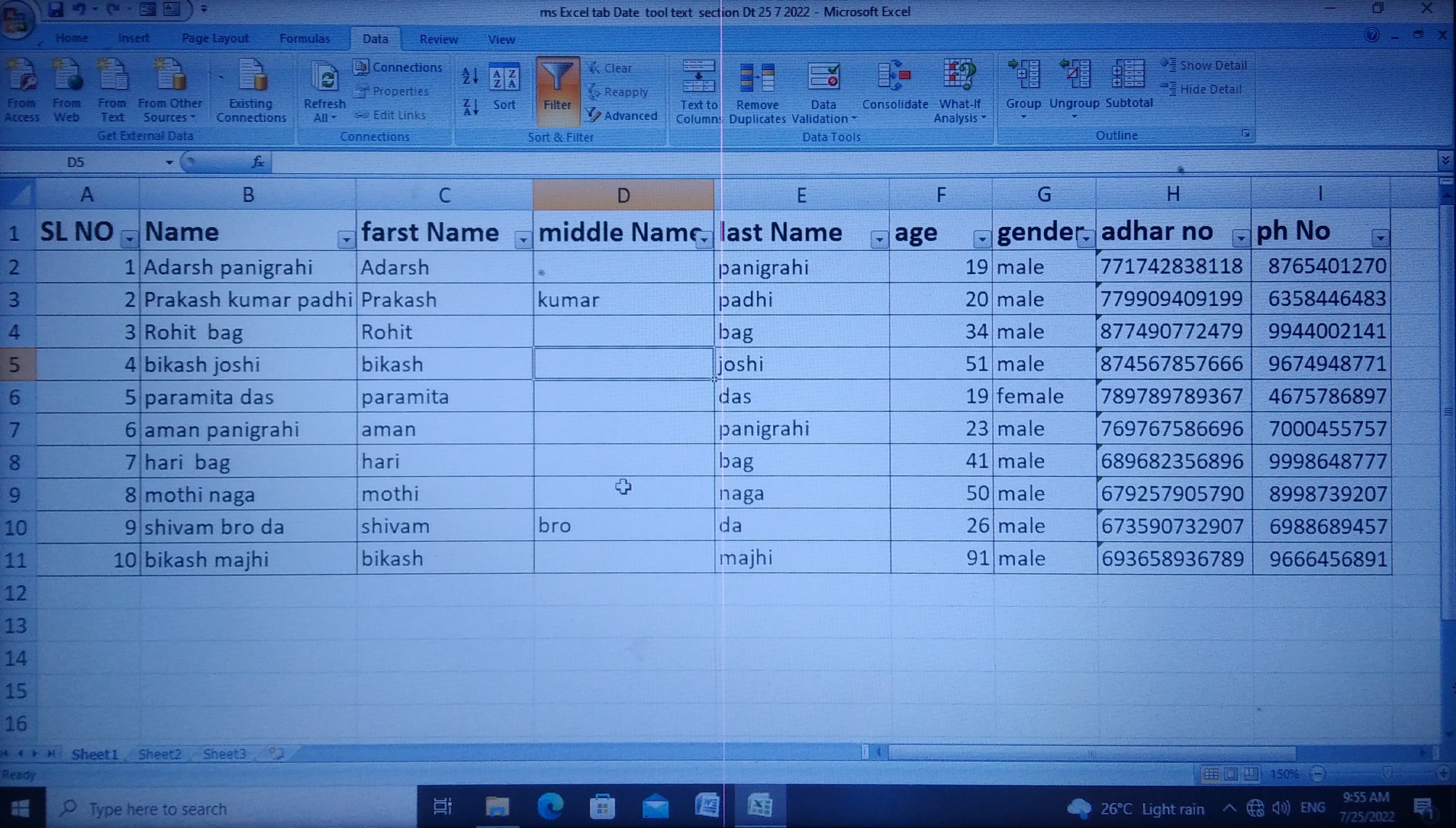Screen dimensions: 1456x828
Task: Switch to Page Layout view in status bar
Action: 1230,774
